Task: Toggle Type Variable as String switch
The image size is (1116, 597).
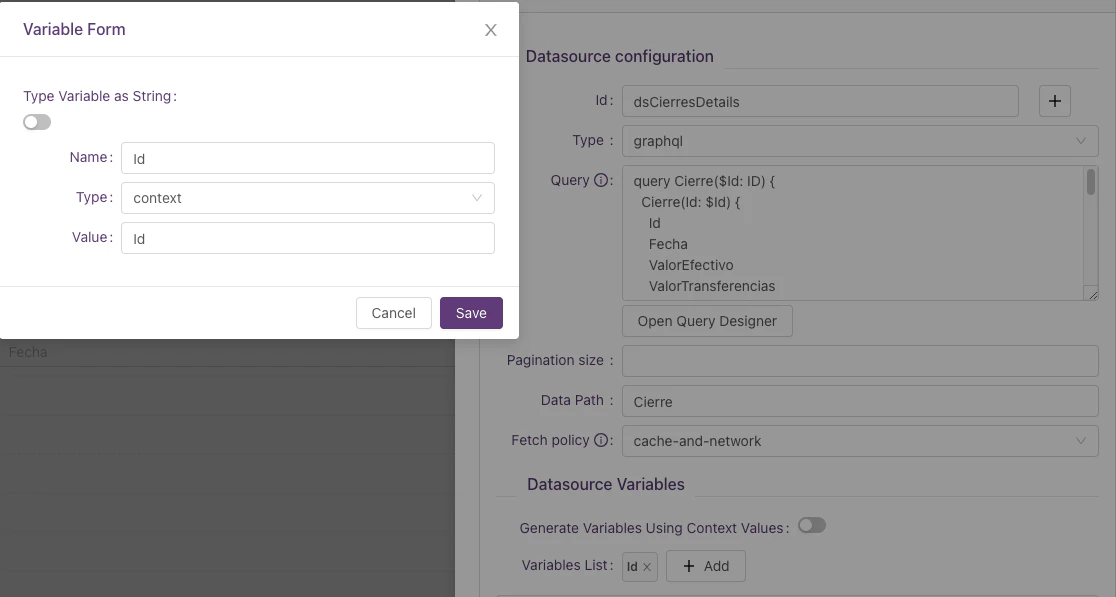Action: point(37,122)
